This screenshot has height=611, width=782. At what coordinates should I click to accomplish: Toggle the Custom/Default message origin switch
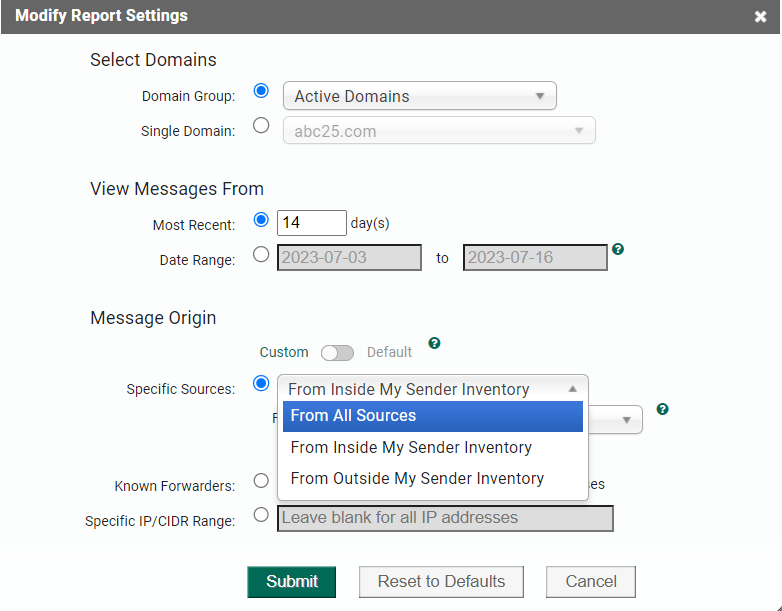[x=337, y=353]
